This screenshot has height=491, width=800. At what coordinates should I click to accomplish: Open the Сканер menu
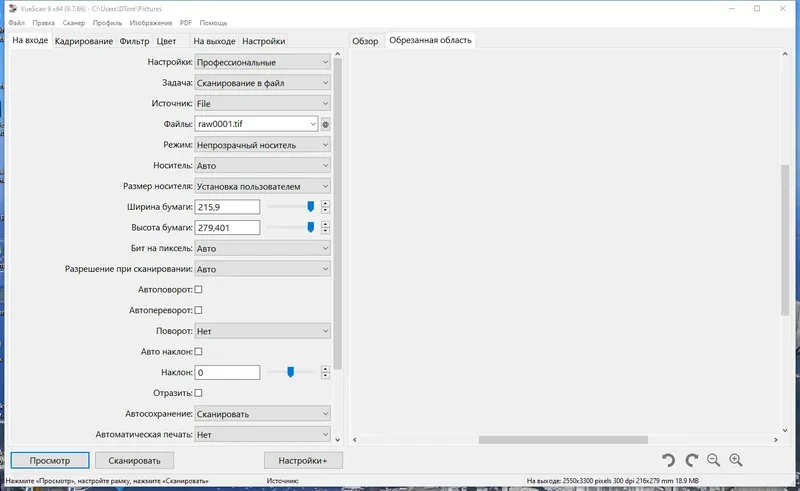tap(74, 23)
